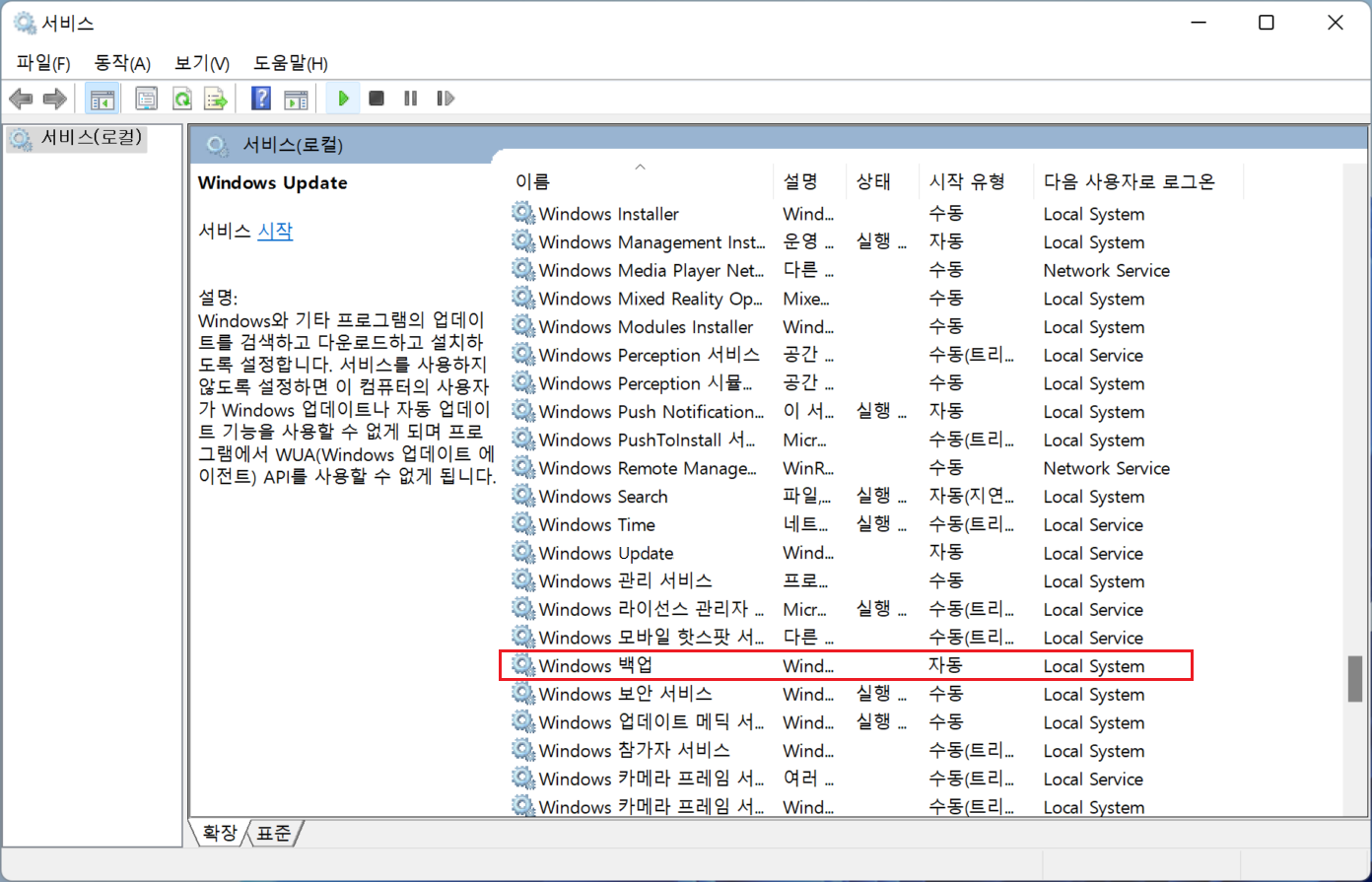
Task: Open the 도움말(H) menu
Action: coord(291,63)
